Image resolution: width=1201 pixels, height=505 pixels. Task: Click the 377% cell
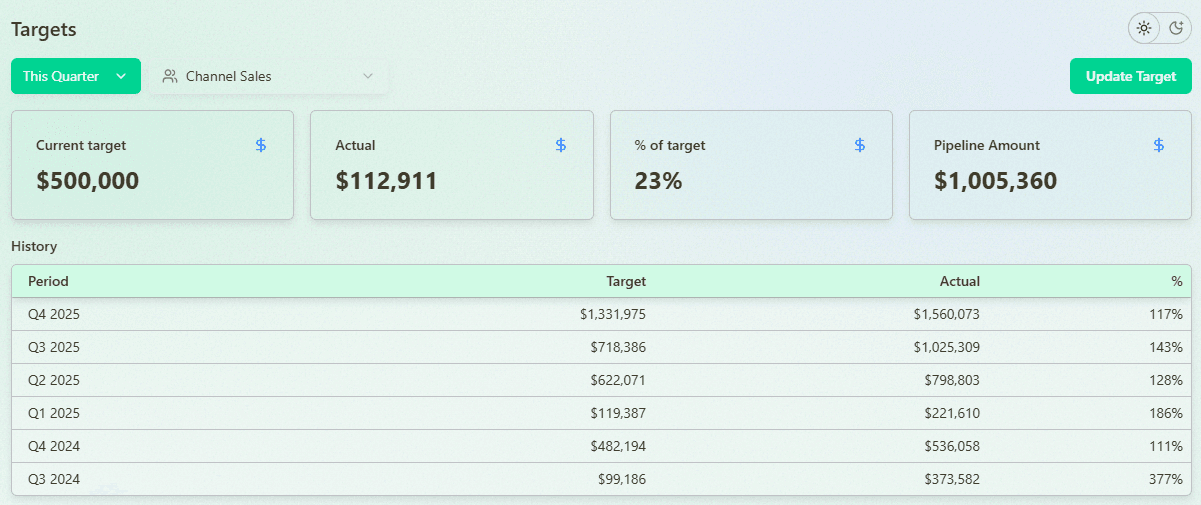[x=1166, y=479]
